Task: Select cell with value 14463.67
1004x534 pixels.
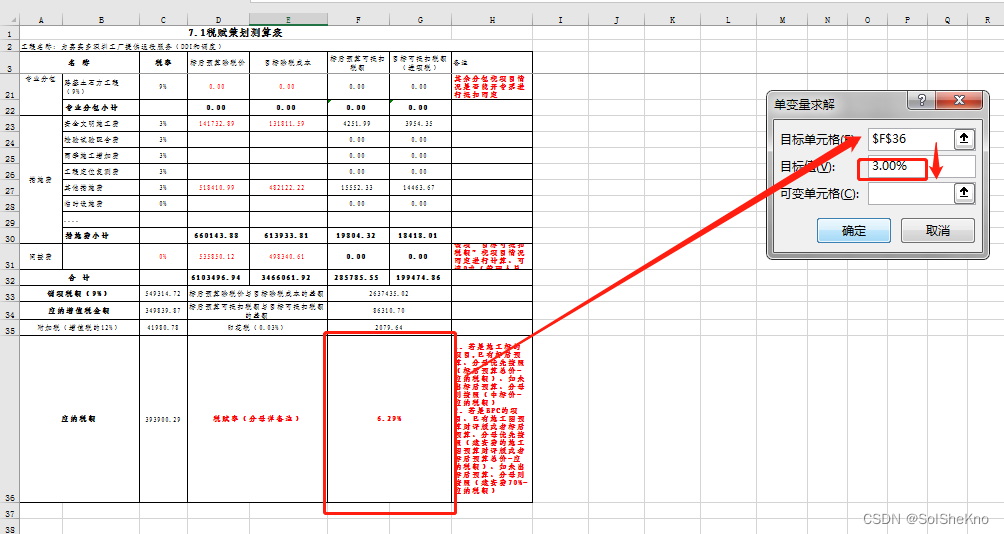Action: click(x=420, y=188)
